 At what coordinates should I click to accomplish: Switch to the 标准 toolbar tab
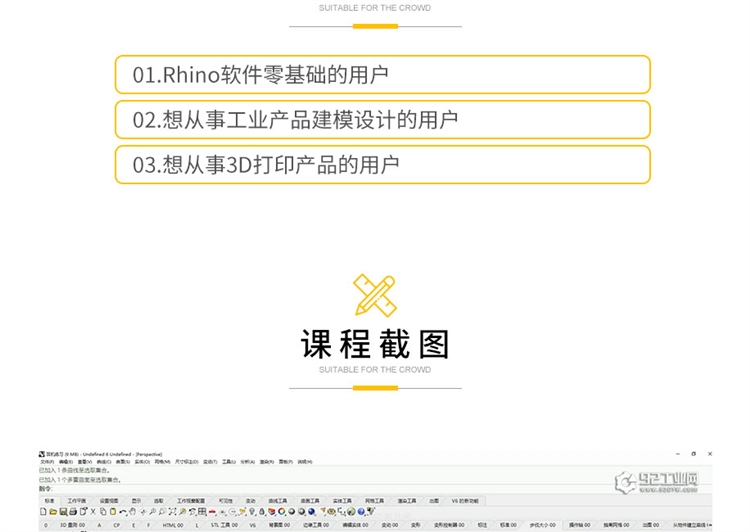coord(49,500)
